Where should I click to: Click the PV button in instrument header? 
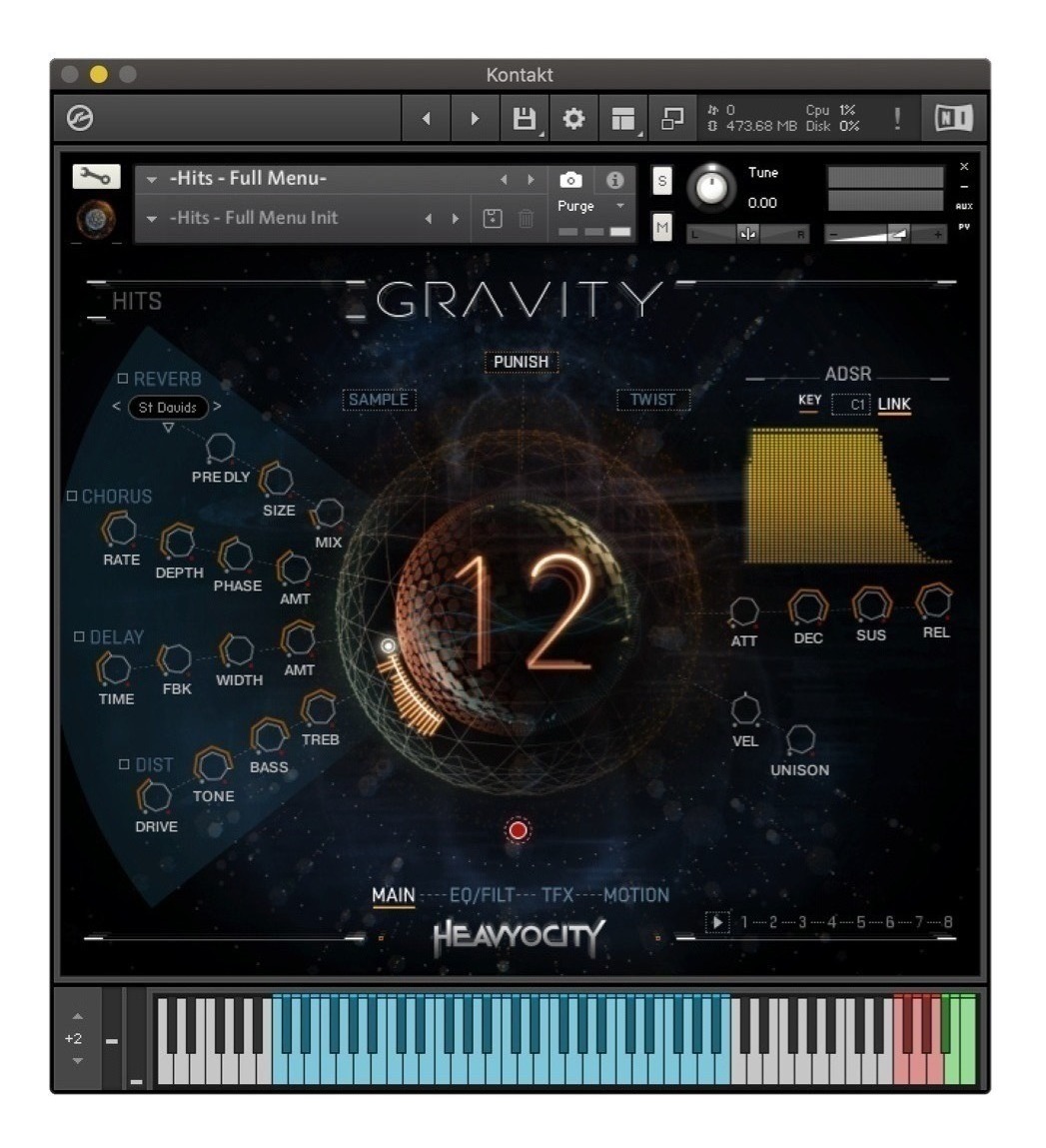[963, 227]
